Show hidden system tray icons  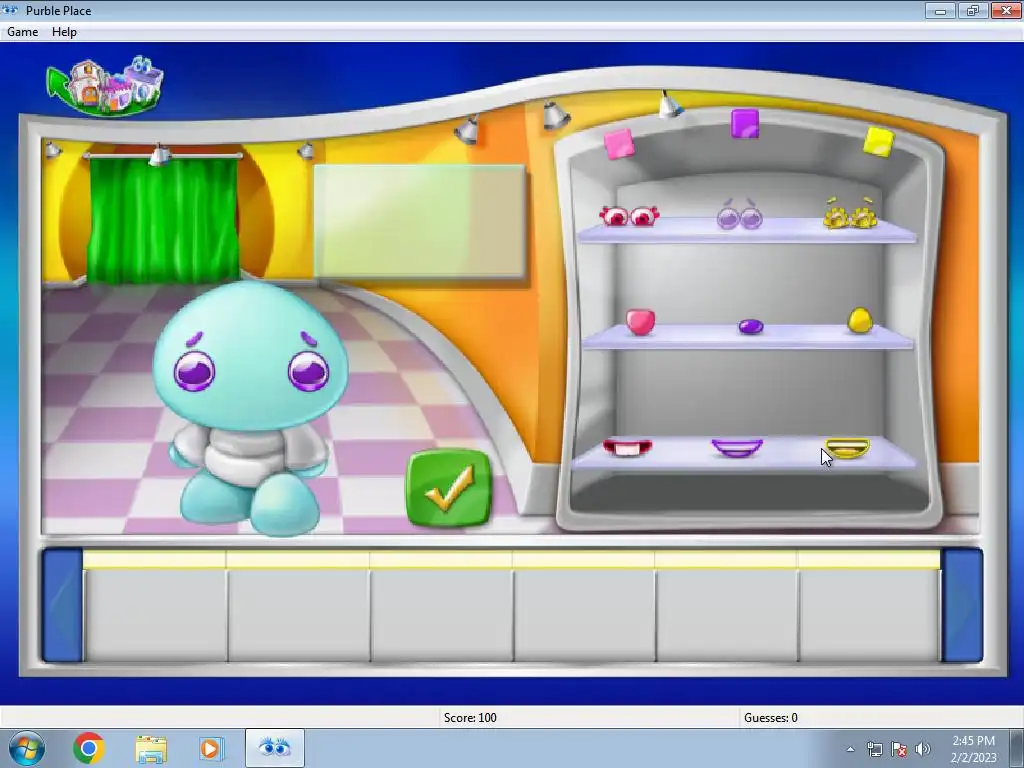click(x=850, y=749)
